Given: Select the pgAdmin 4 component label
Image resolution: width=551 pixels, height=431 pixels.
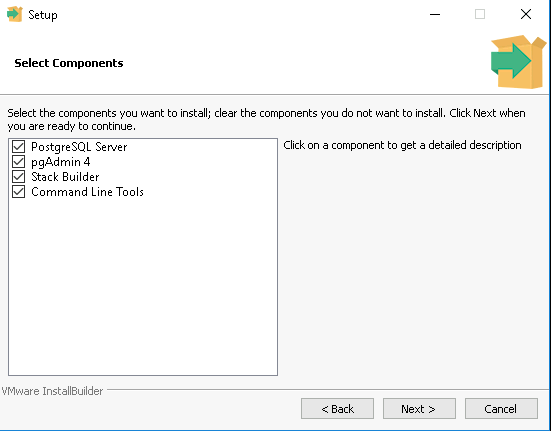Looking at the screenshot, I should [60, 162].
